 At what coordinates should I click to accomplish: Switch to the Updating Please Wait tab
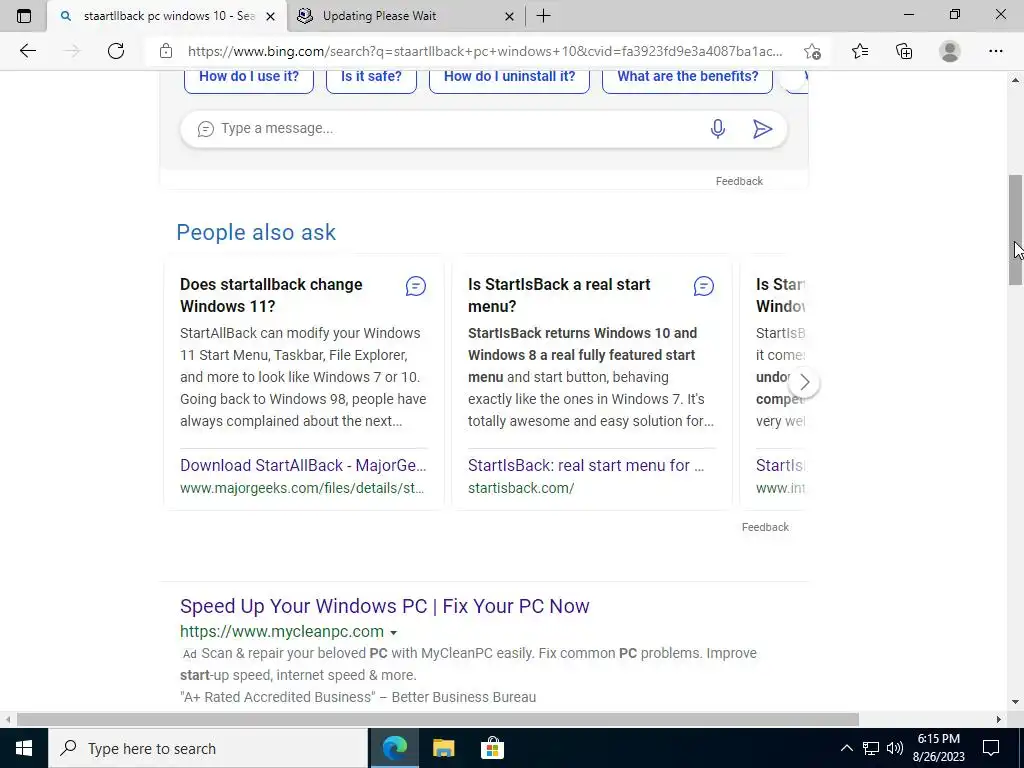[405, 16]
